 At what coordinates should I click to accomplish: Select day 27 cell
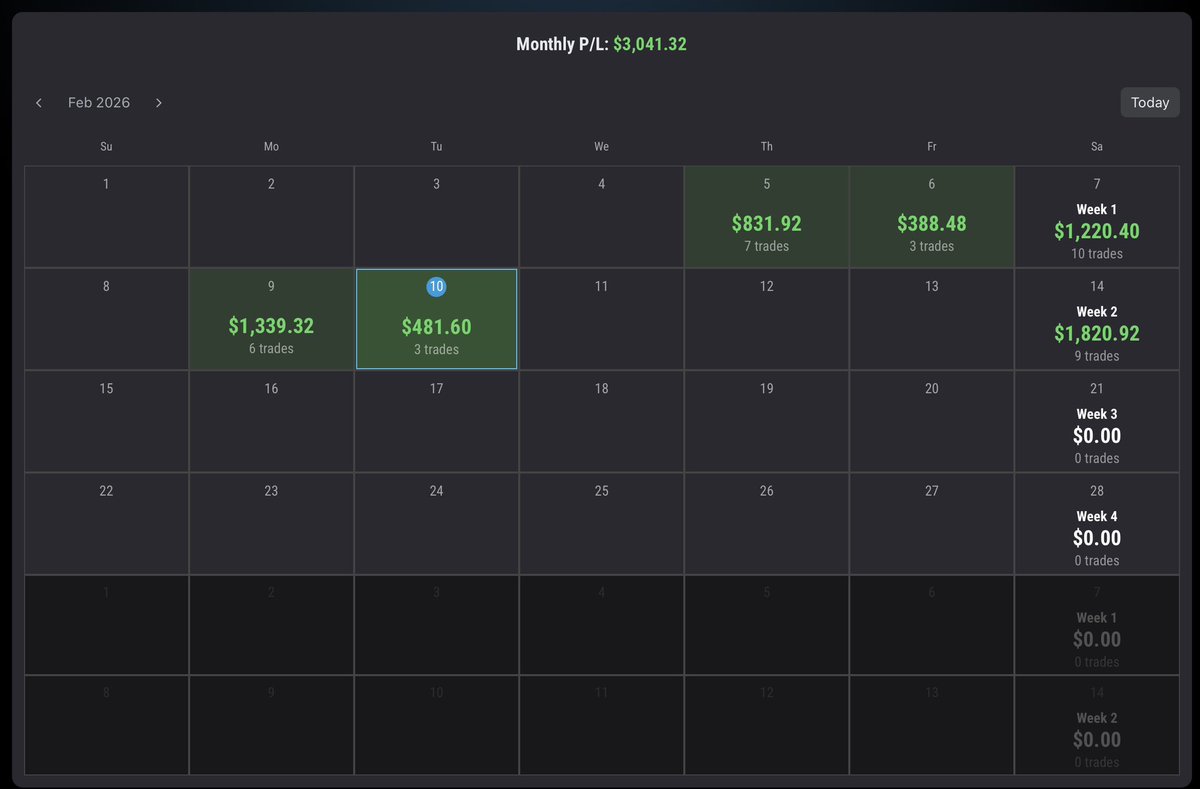click(932, 523)
